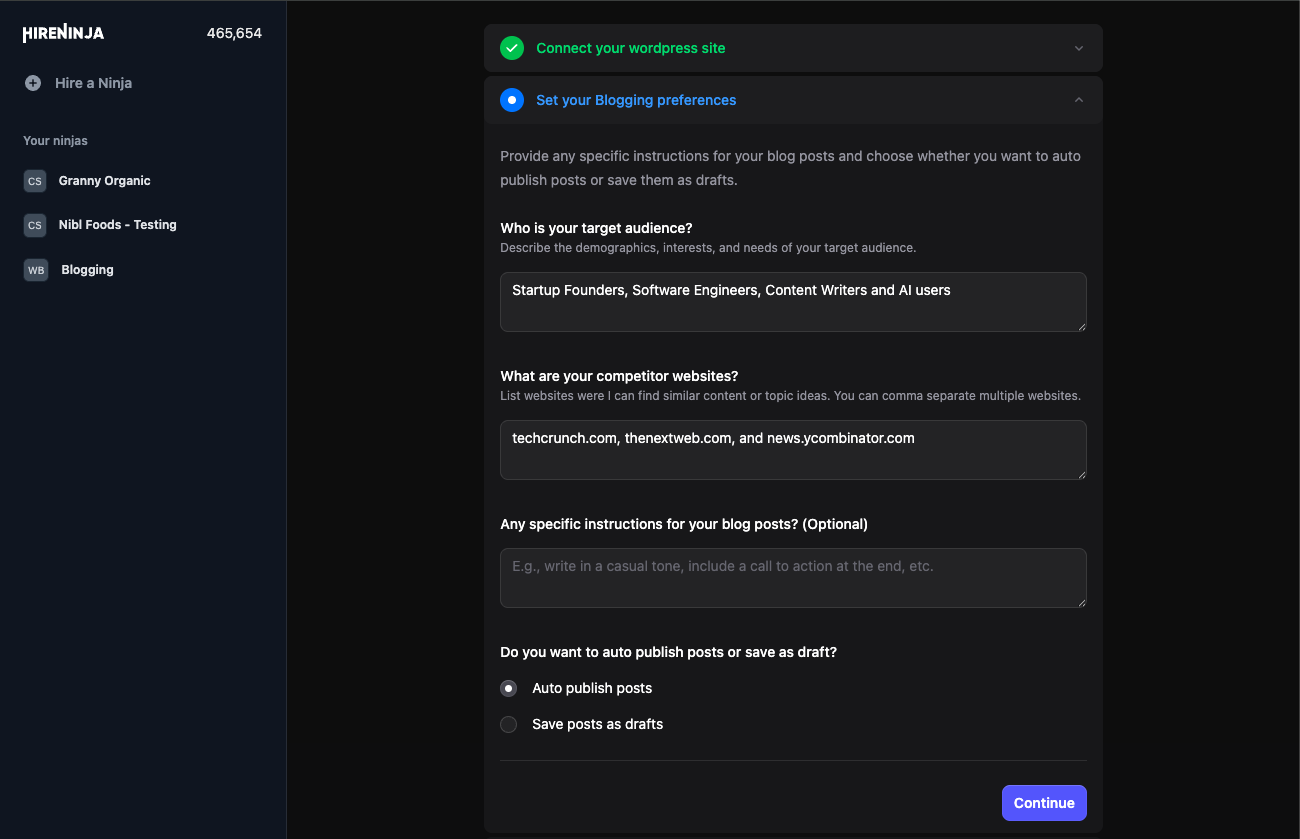Image resolution: width=1300 pixels, height=839 pixels.
Task: Click the Hire a Ninja link
Action: tap(94, 83)
